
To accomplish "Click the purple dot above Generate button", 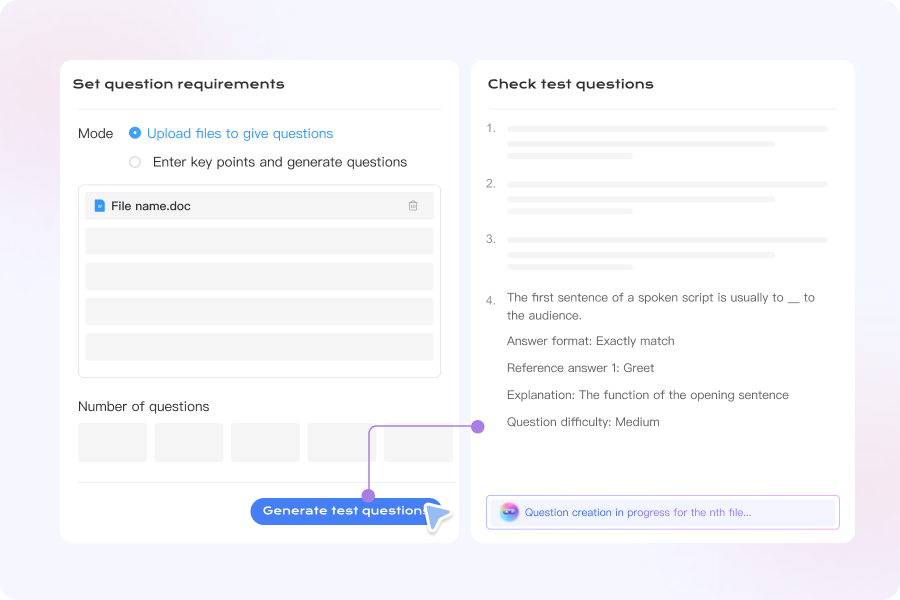I will point(368,495).
